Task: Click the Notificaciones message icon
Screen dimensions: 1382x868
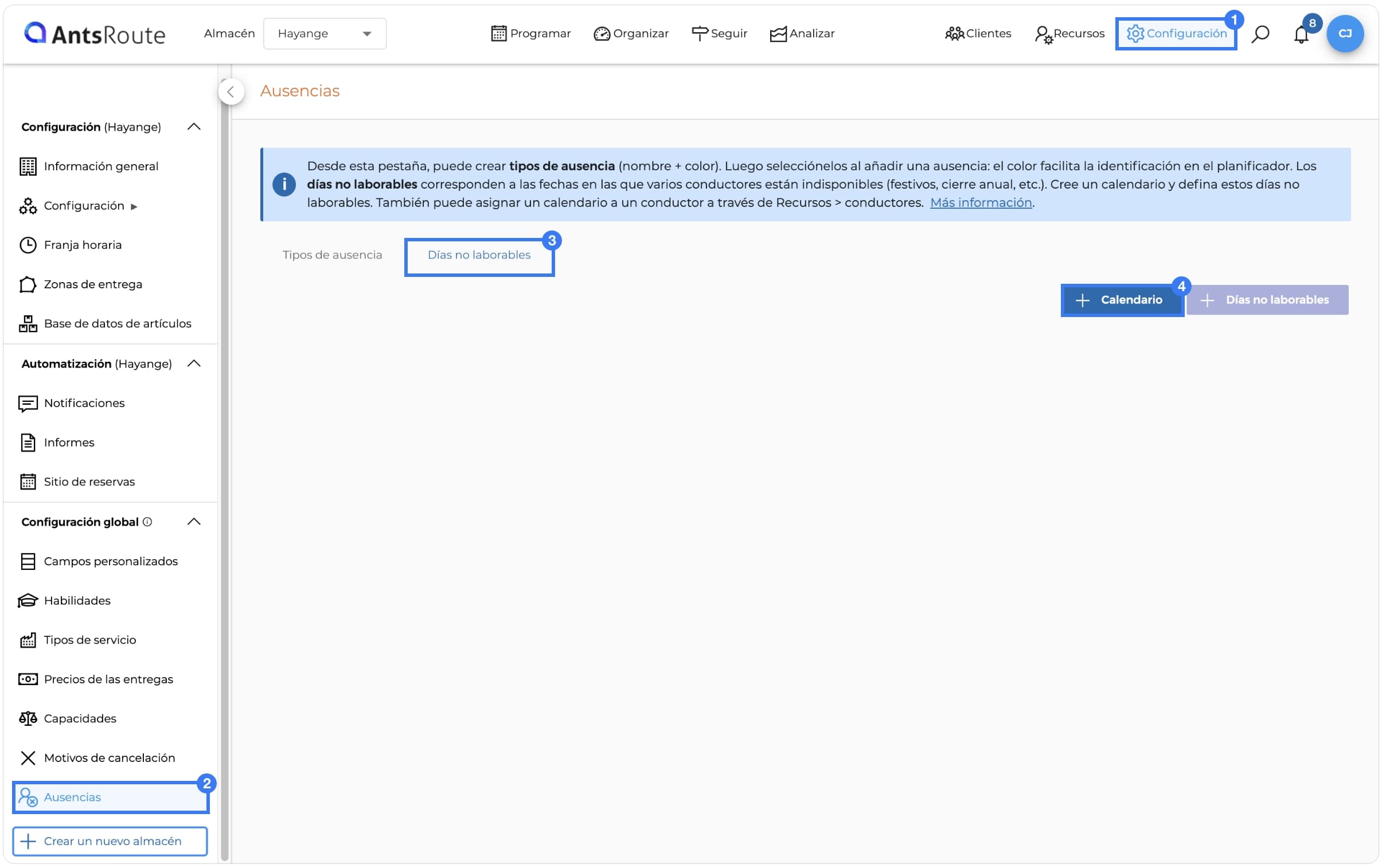Action: click(28, 403)
